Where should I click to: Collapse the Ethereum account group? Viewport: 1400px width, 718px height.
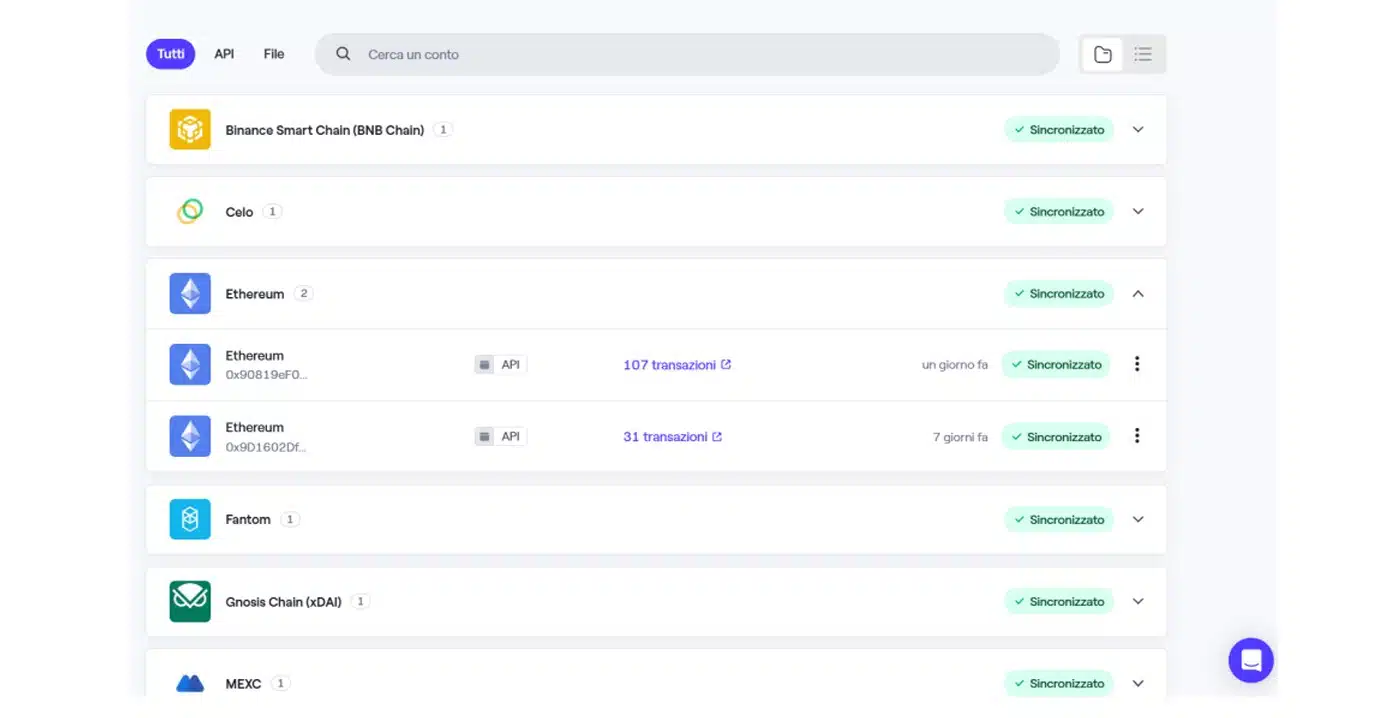pos(1138,294)
